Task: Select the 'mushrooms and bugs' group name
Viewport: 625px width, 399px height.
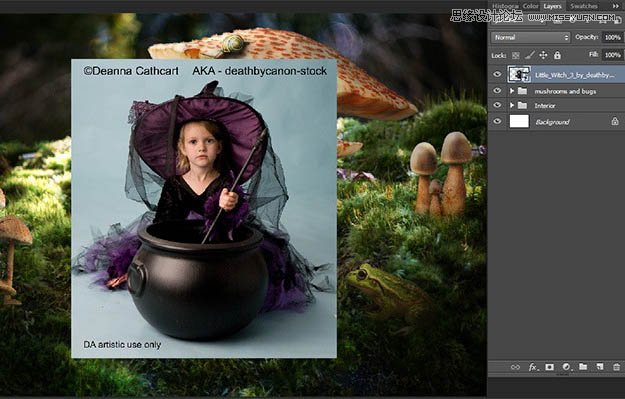Action: [565, 91]
